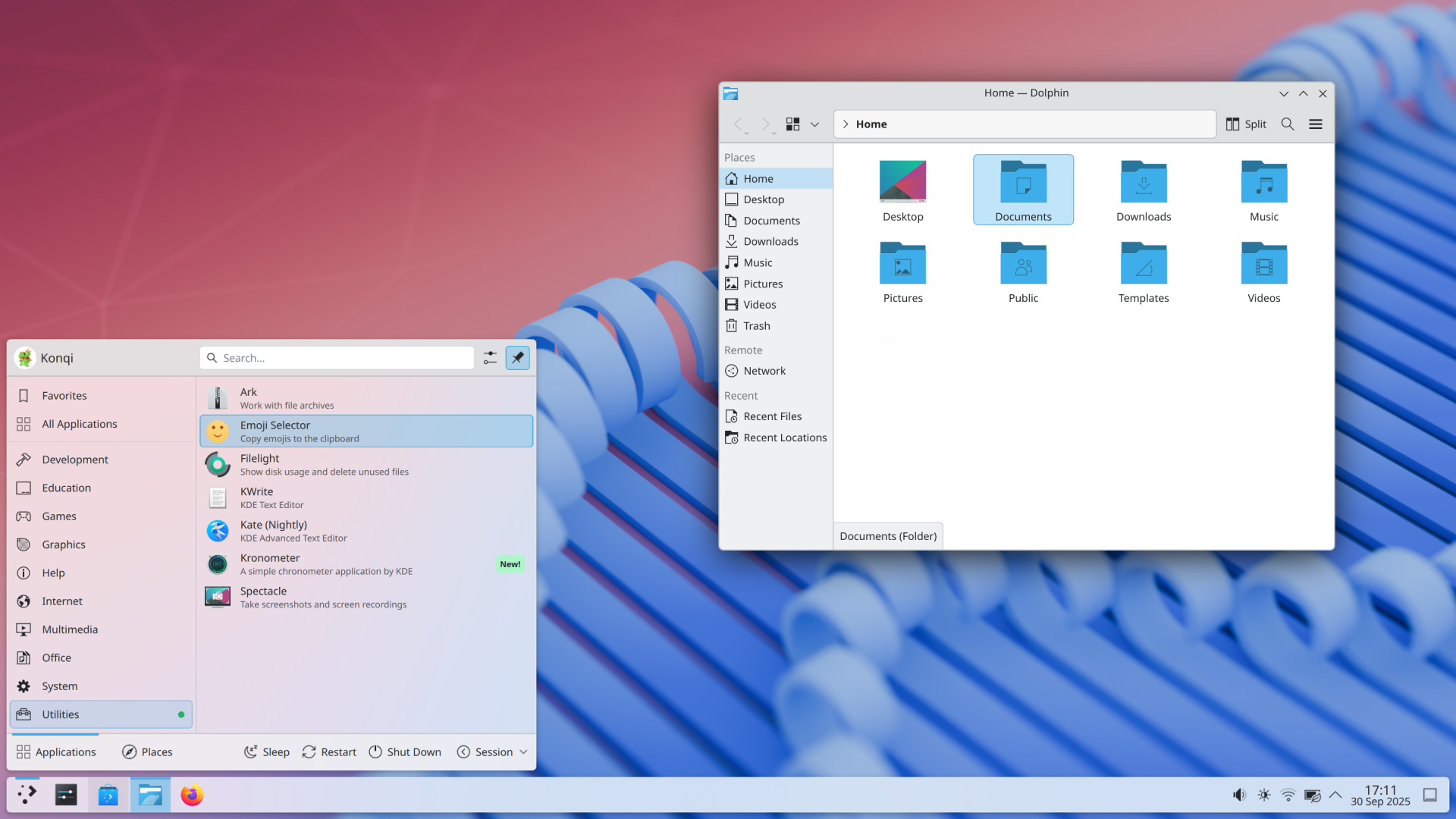1456x819 pixels.
Task: Open the Trash place in sidebar
Action: point(756,326)
